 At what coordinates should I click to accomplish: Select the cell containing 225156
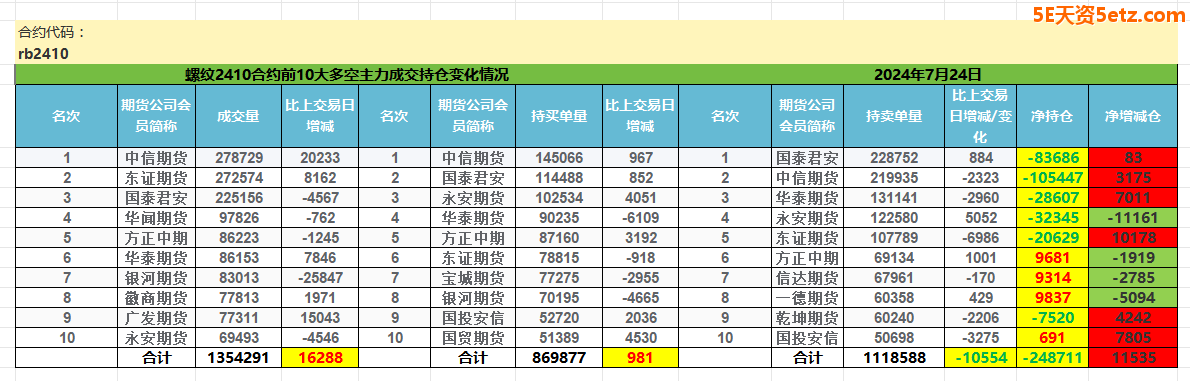(x=238, y=198)
